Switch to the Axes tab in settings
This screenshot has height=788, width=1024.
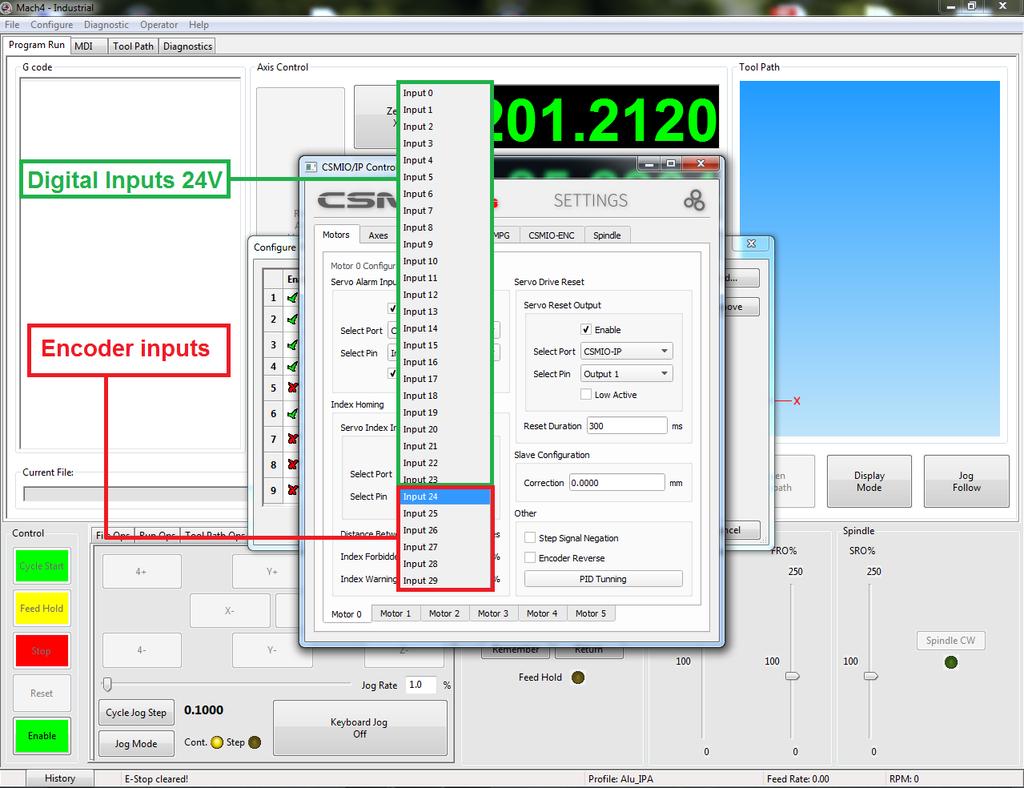pyautogui.click(x=378, y=236)
